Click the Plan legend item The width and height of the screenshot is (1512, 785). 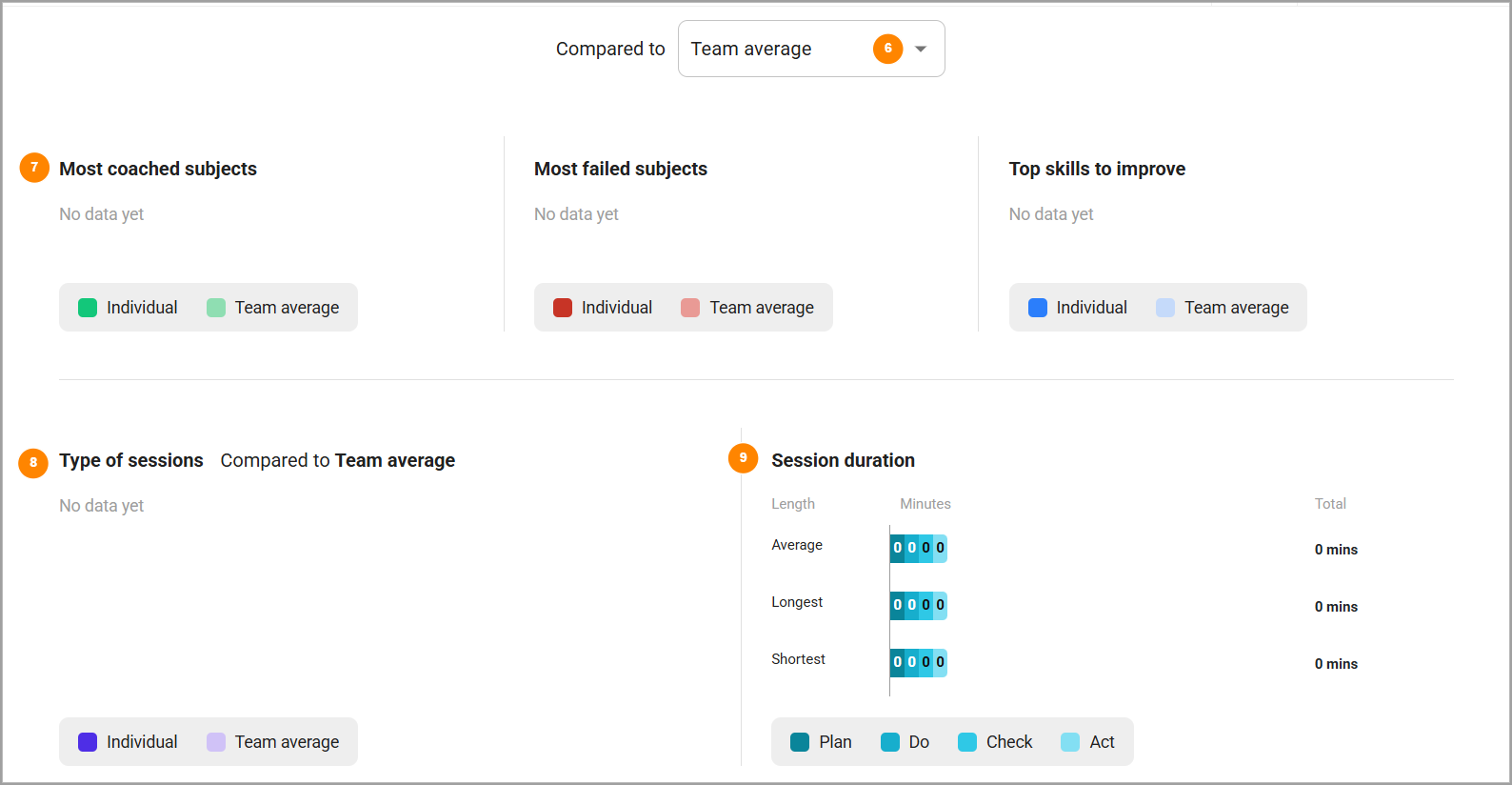(821, 742)
